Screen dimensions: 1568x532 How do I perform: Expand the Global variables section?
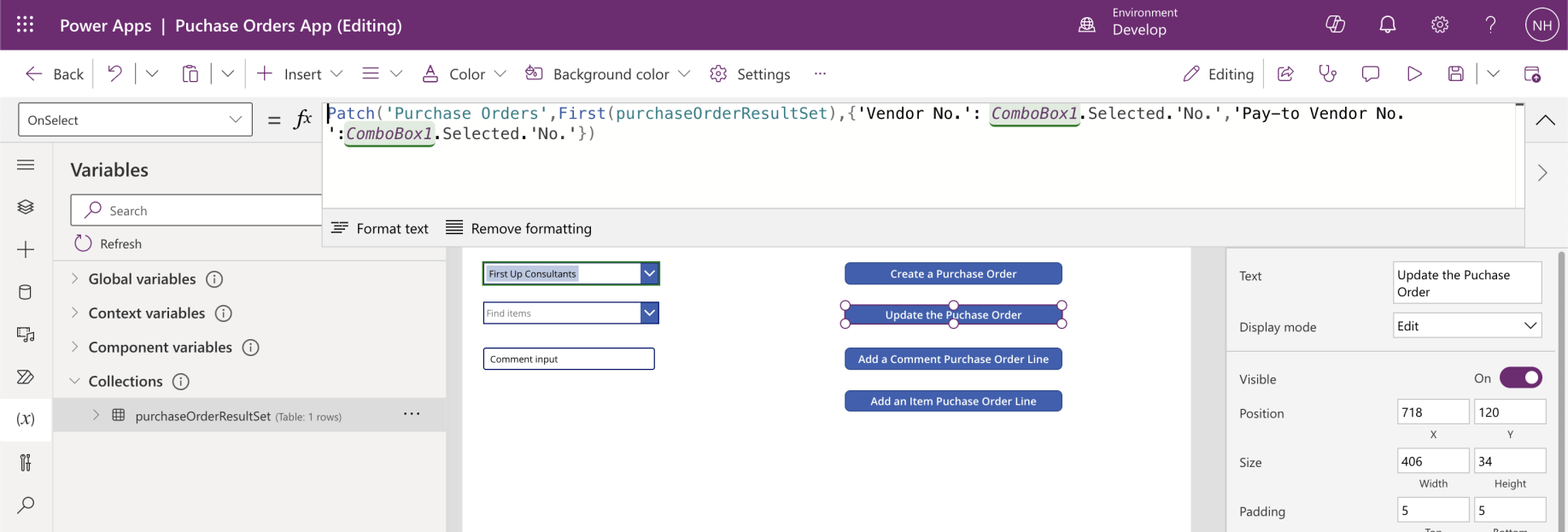[x=75, y=278]
